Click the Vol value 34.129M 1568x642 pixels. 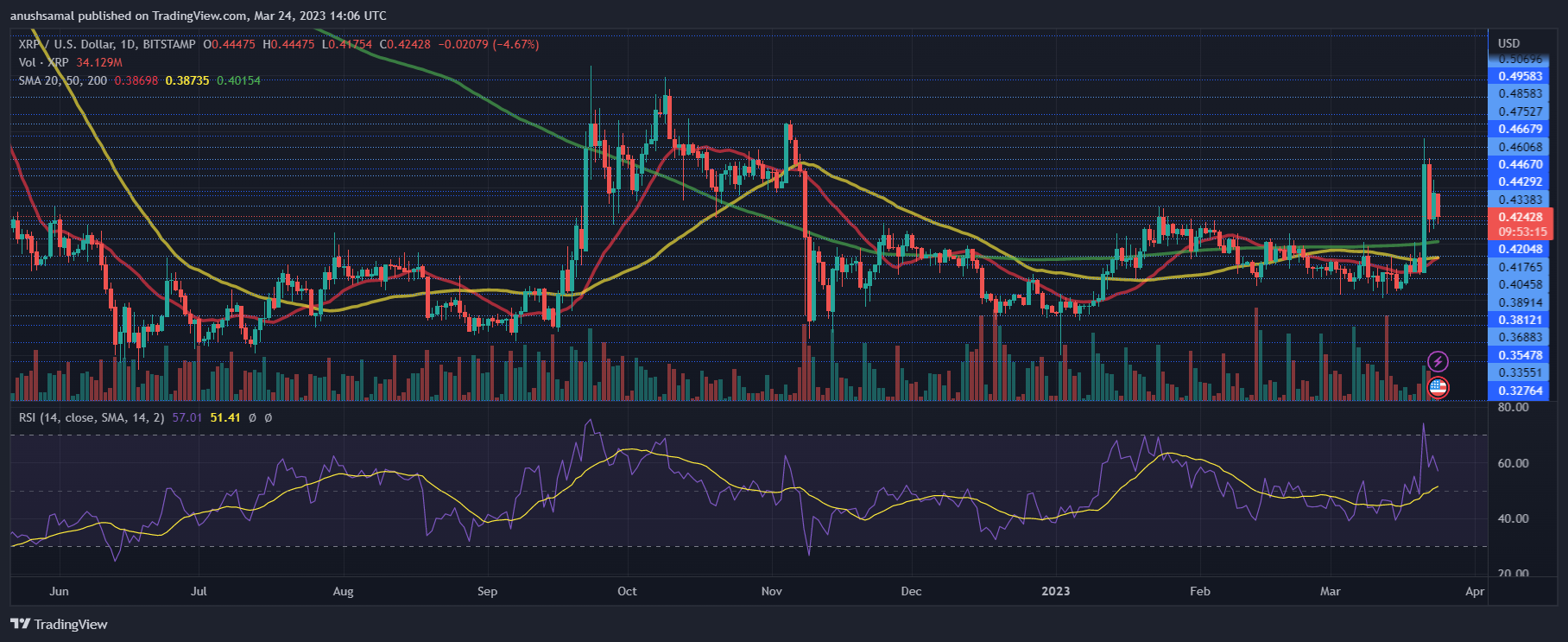pos(99,62)
